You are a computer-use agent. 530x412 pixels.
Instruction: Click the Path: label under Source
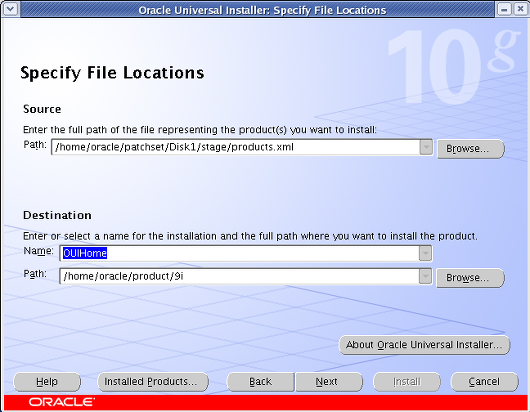click(x=35, y=145)
